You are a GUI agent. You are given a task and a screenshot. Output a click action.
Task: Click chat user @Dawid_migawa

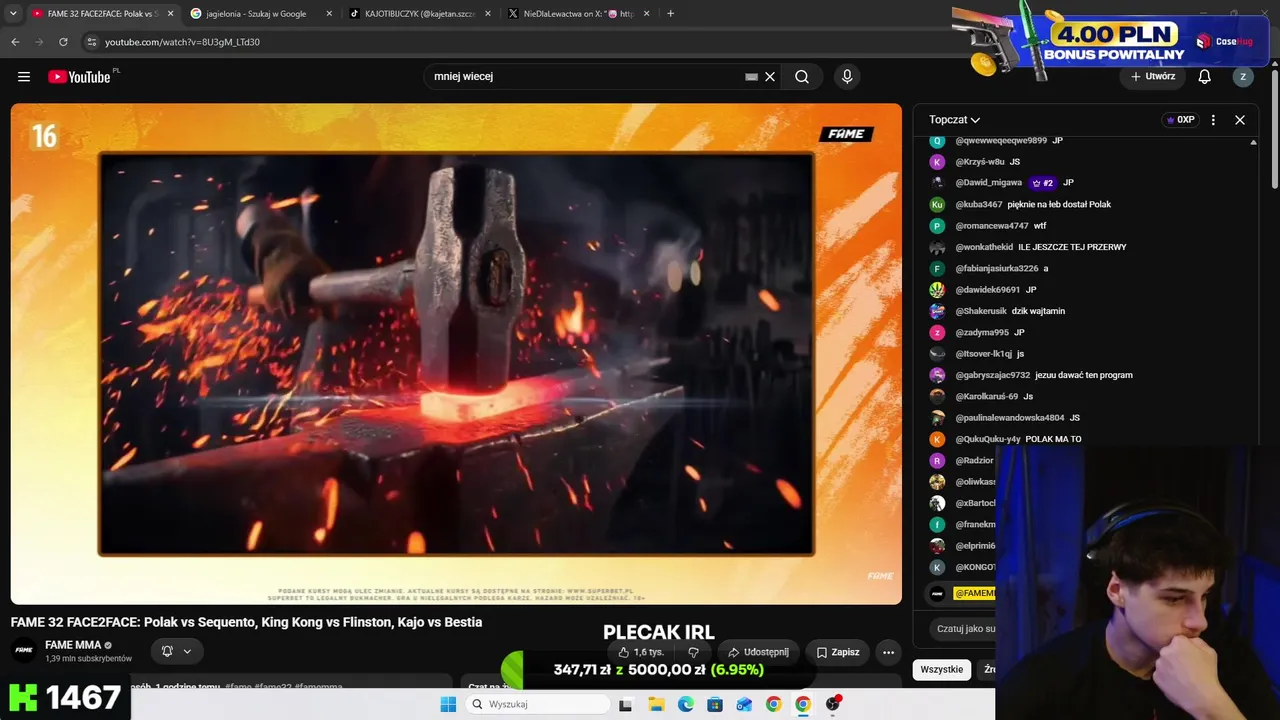pyautogui.click(x=989, y=183)
